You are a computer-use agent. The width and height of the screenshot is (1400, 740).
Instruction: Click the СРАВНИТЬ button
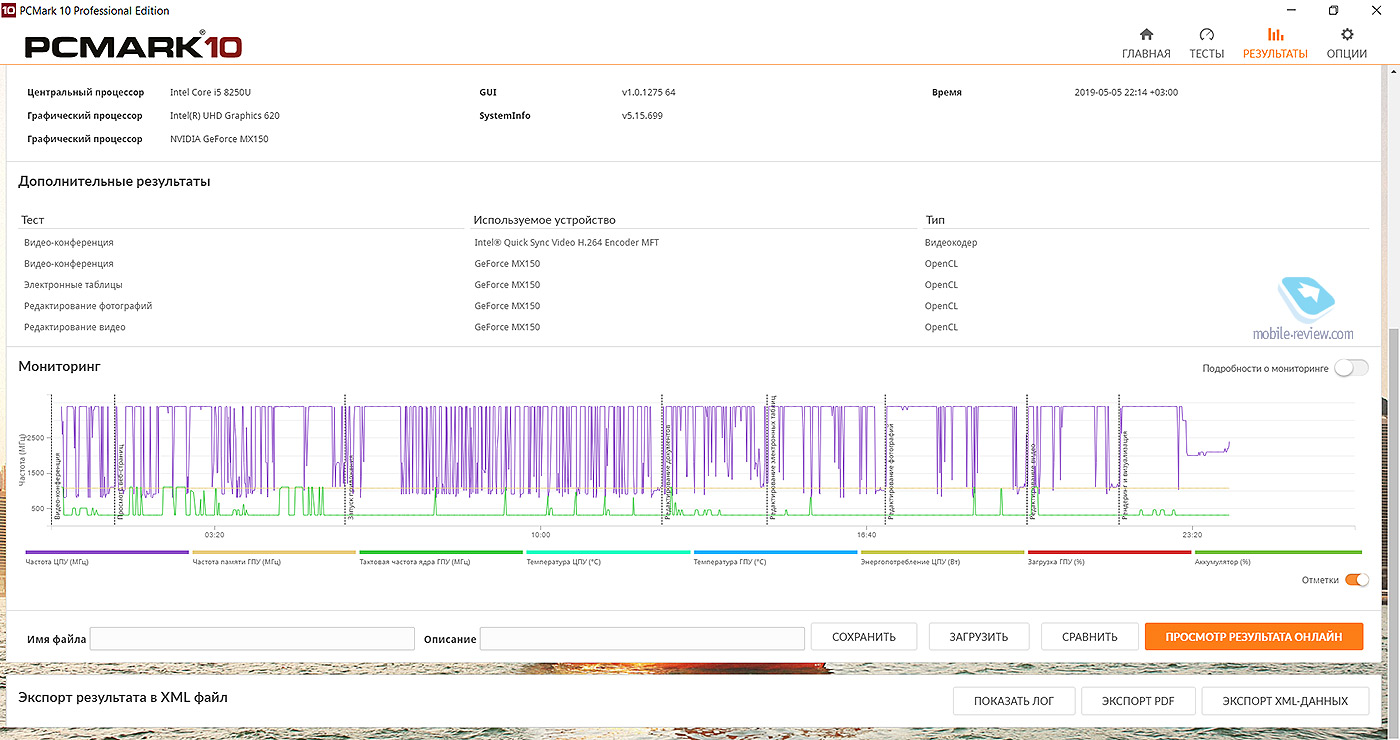tap(1090, 637)
